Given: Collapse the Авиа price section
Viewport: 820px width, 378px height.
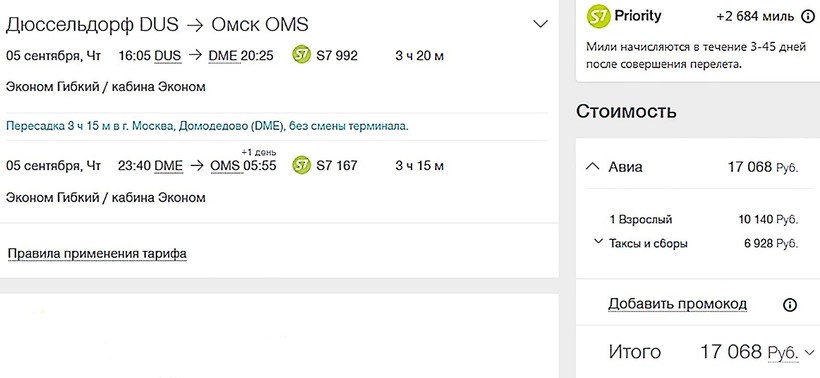Looking at the screenshot, I should click(591, 166).
